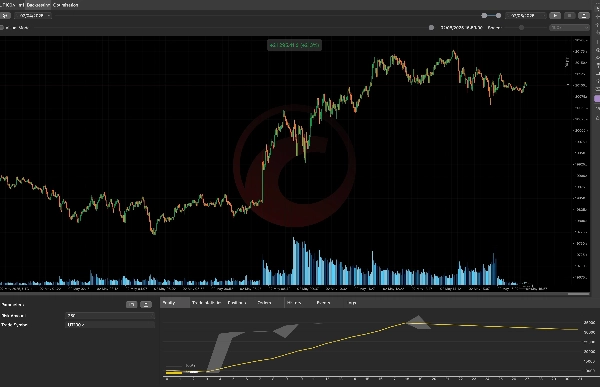The height and width of the screenshot is (387, 600).
Task: Click the speed slider knob in second row
Action: coord(521,28)
